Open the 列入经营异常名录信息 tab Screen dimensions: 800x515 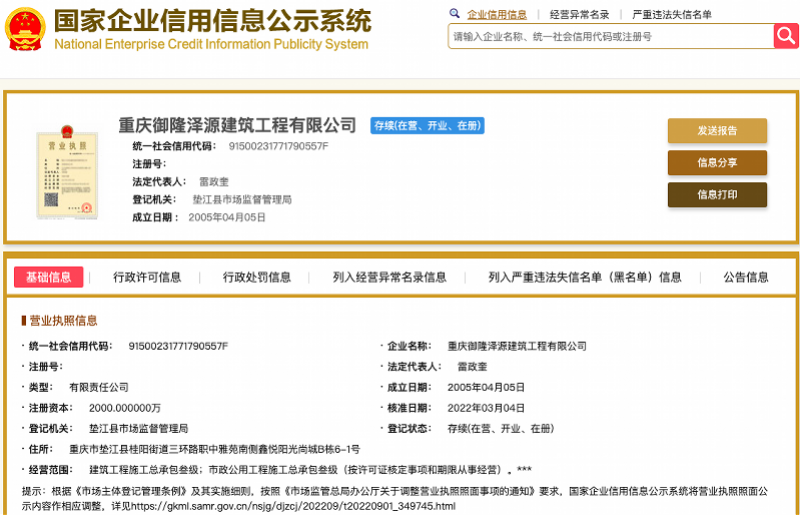point(390,277)
